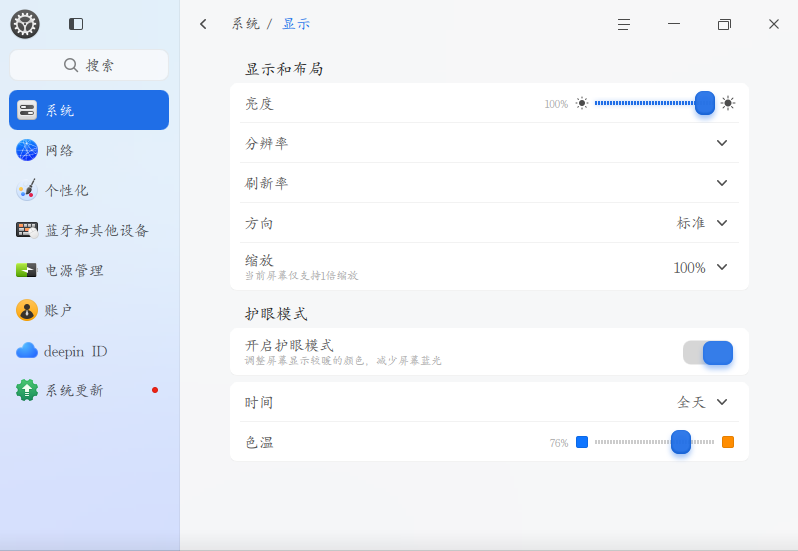Click the 76% color temperature value

click(x=559, y=443)
